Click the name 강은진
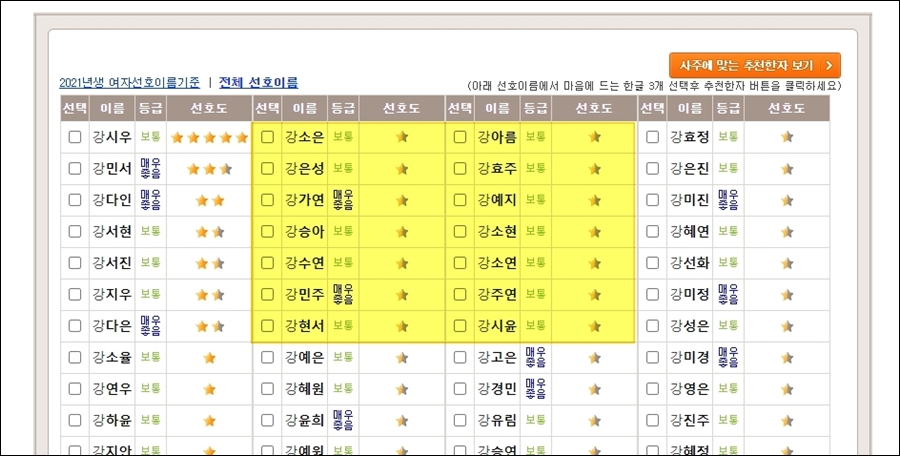Screen dimensions: 900x456 [x=690, y=169]
